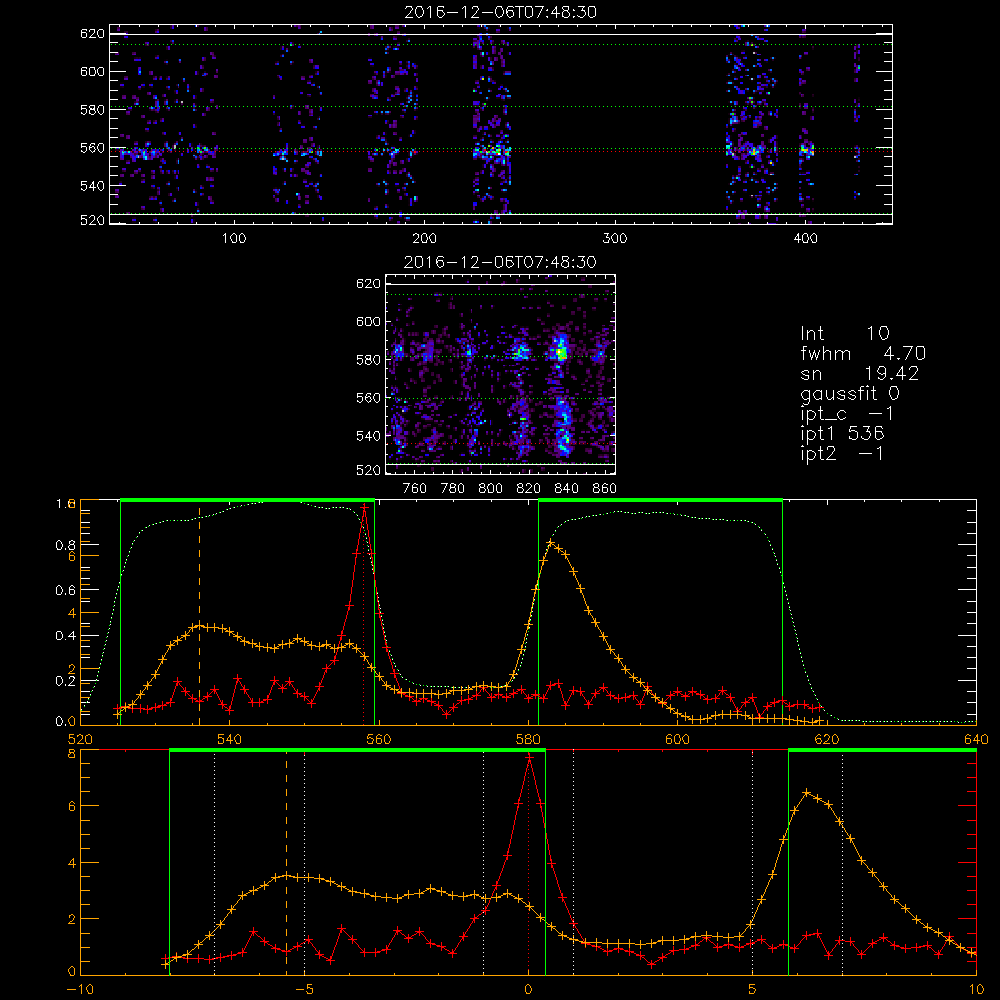This screenshot has height=1000, width=1000.
Task: Click orange x-axis label 540 of profile plot
Action: [x=229, y=739]
